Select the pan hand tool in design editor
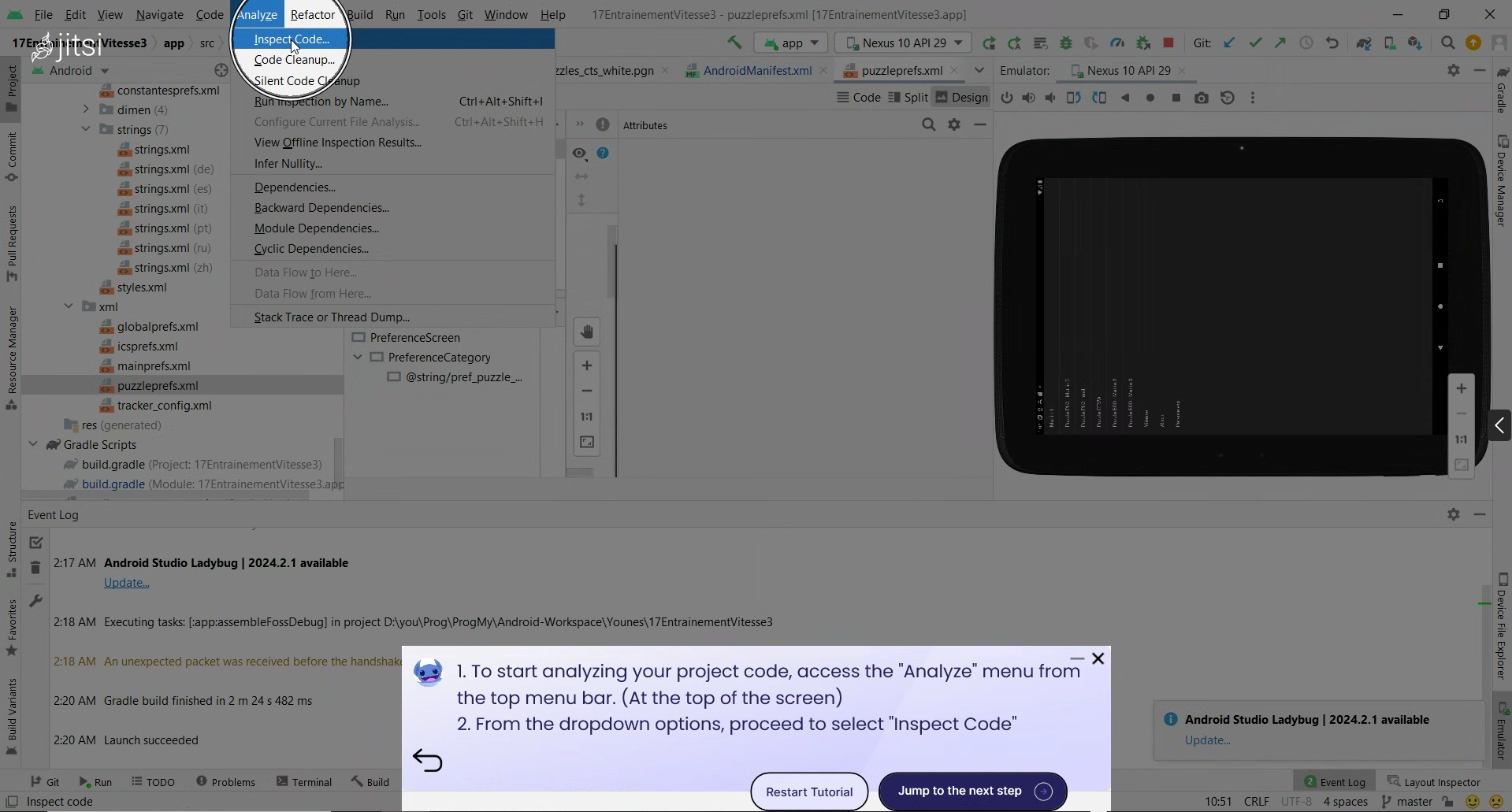Image resolution: width=1512 pixels, height=812 pixels. 587,332
